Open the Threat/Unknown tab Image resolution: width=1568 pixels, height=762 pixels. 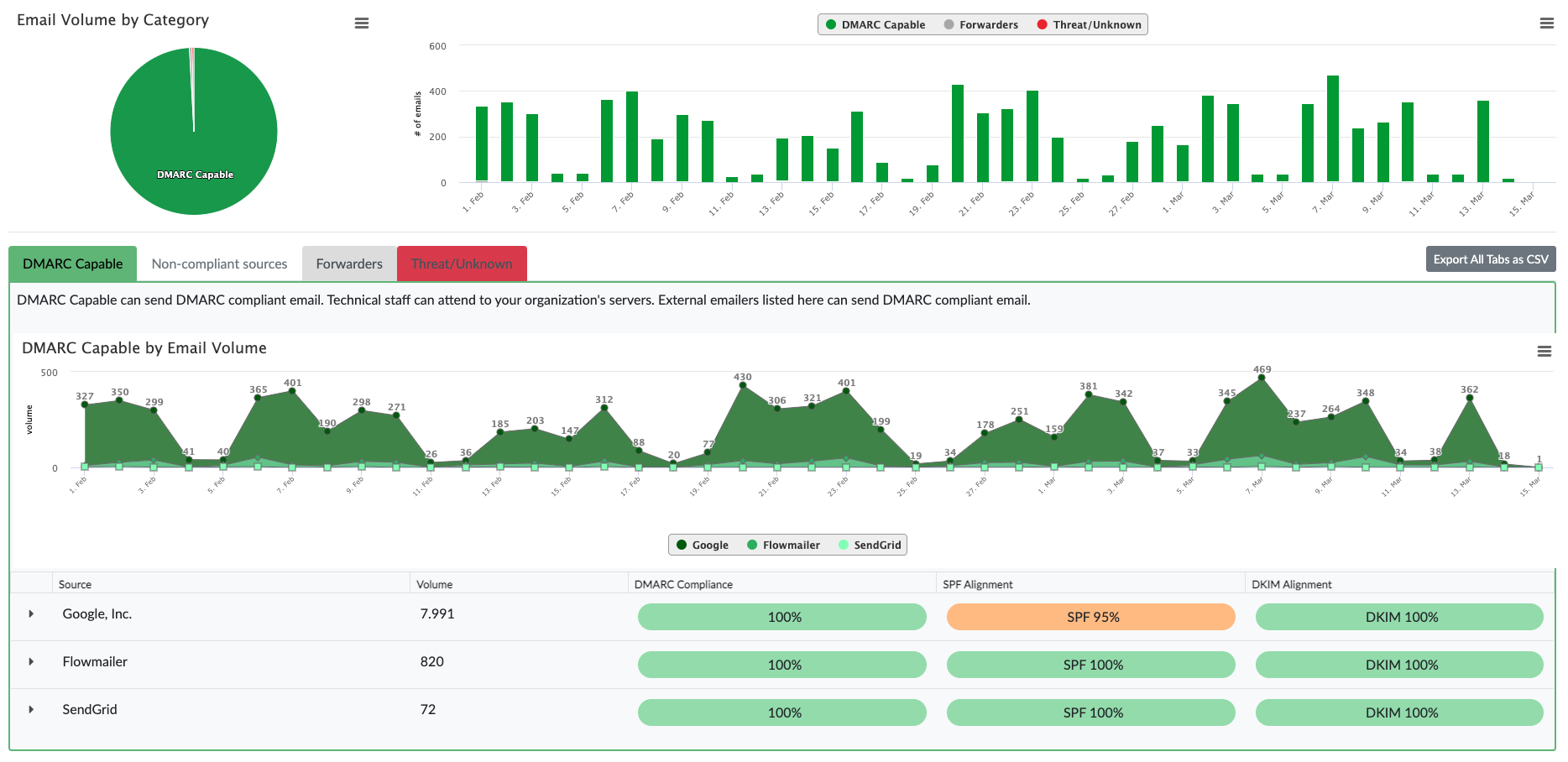[462, 264]
